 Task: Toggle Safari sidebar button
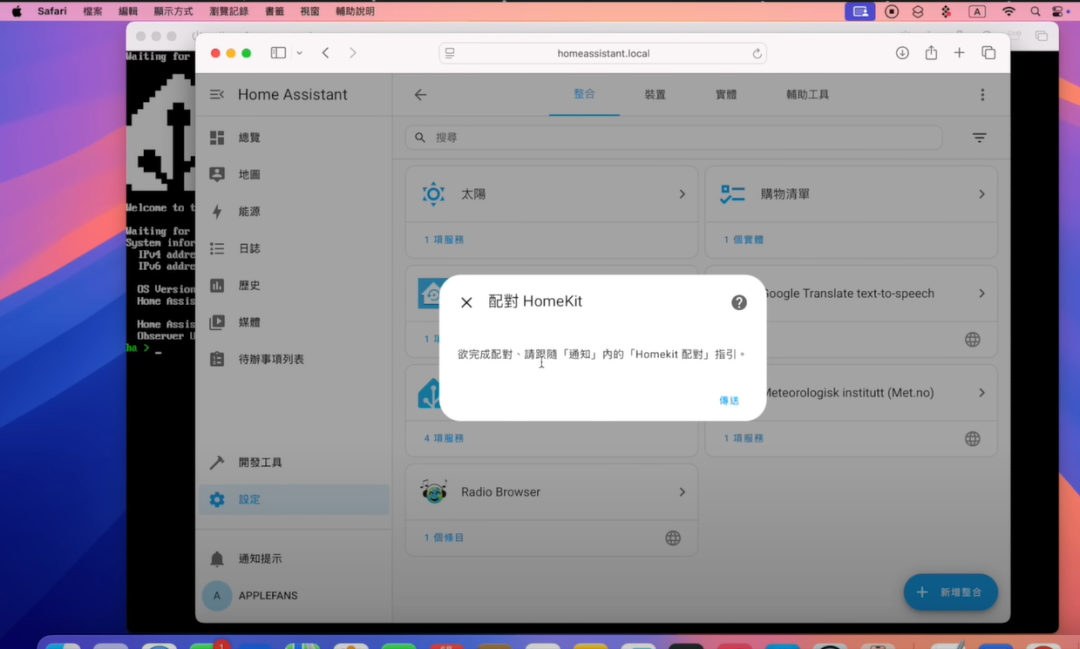(x=278, y=53)
